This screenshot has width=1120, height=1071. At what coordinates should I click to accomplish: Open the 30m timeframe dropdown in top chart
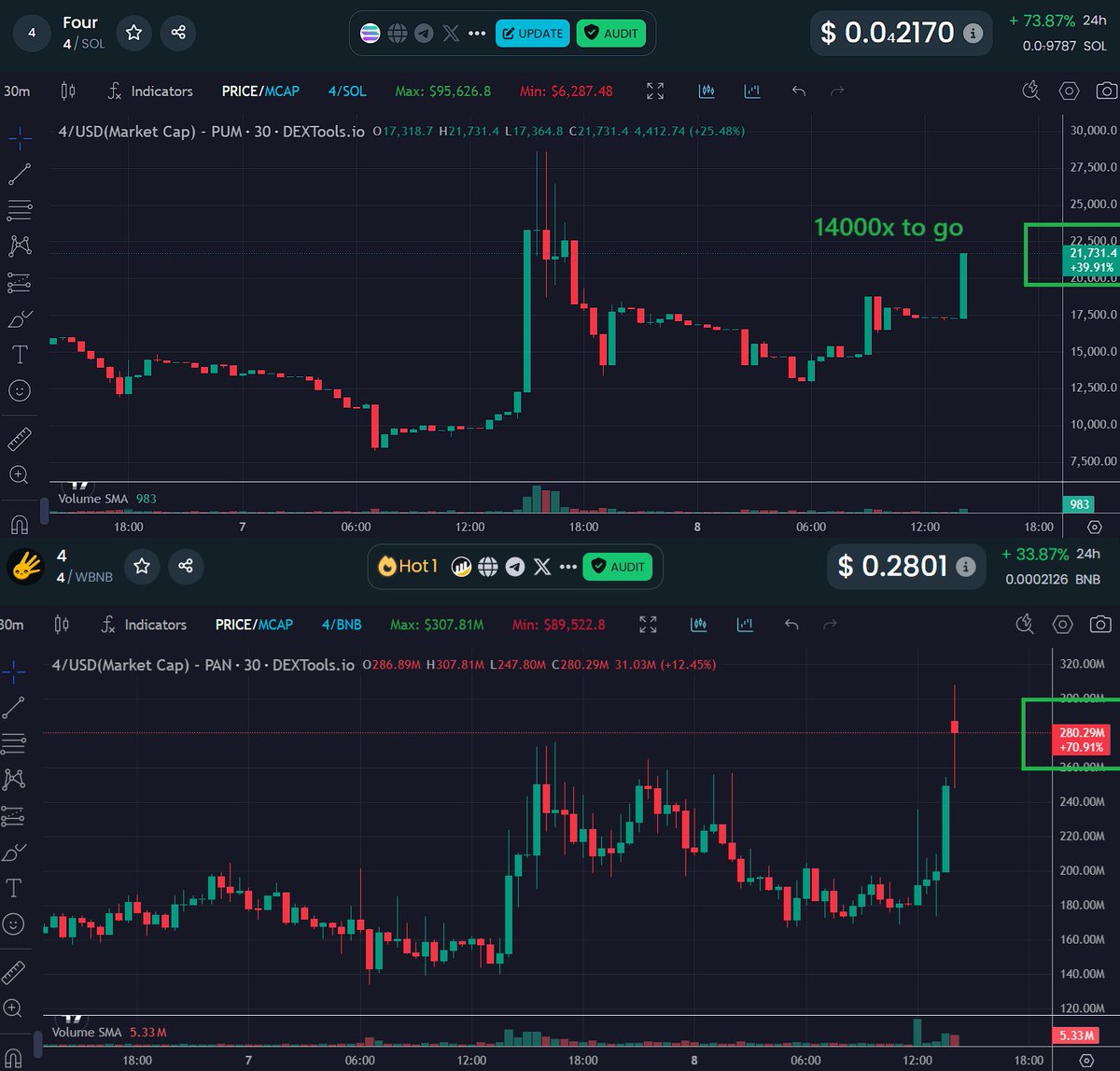point(17,91)
